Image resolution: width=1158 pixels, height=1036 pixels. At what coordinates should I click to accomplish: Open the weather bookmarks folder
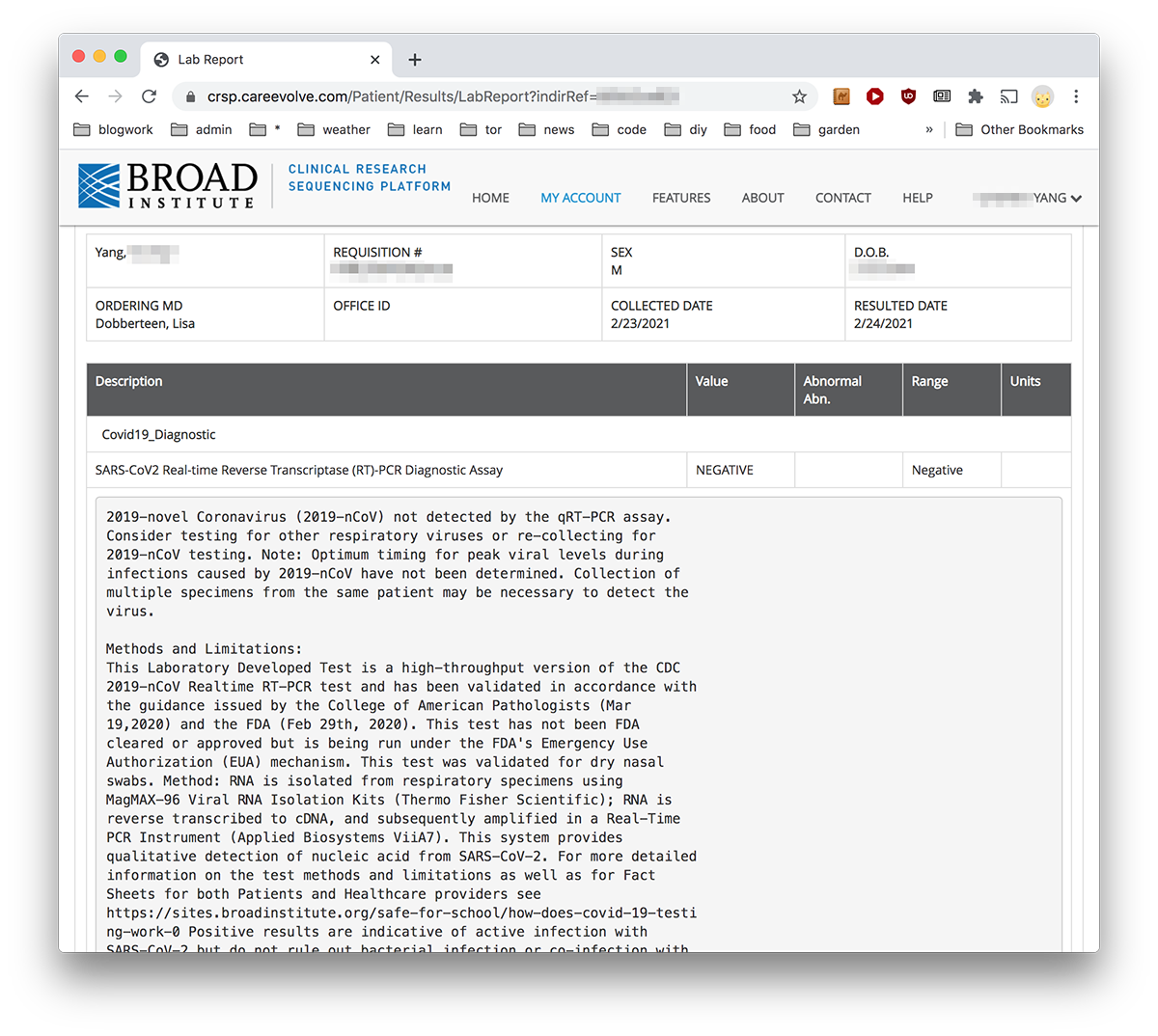[334, 130]
